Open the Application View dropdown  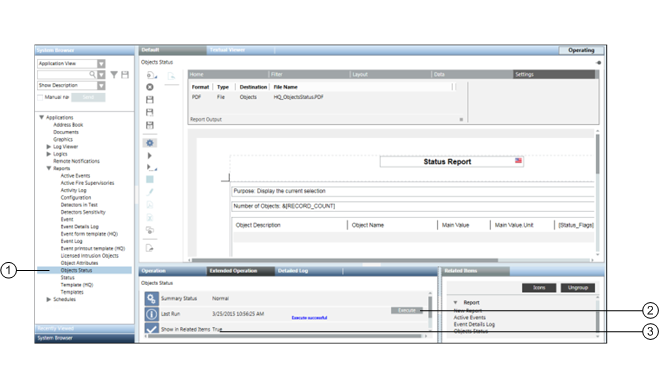pos(101,63)
